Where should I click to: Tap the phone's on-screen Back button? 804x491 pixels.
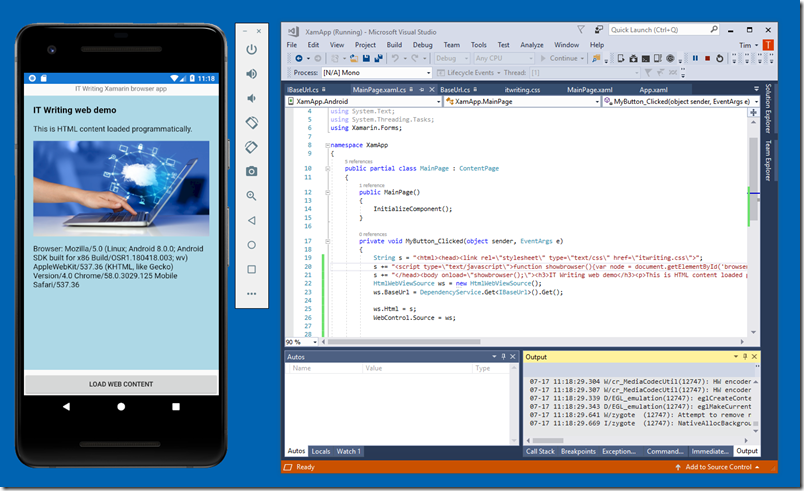[x=66, y=406]
